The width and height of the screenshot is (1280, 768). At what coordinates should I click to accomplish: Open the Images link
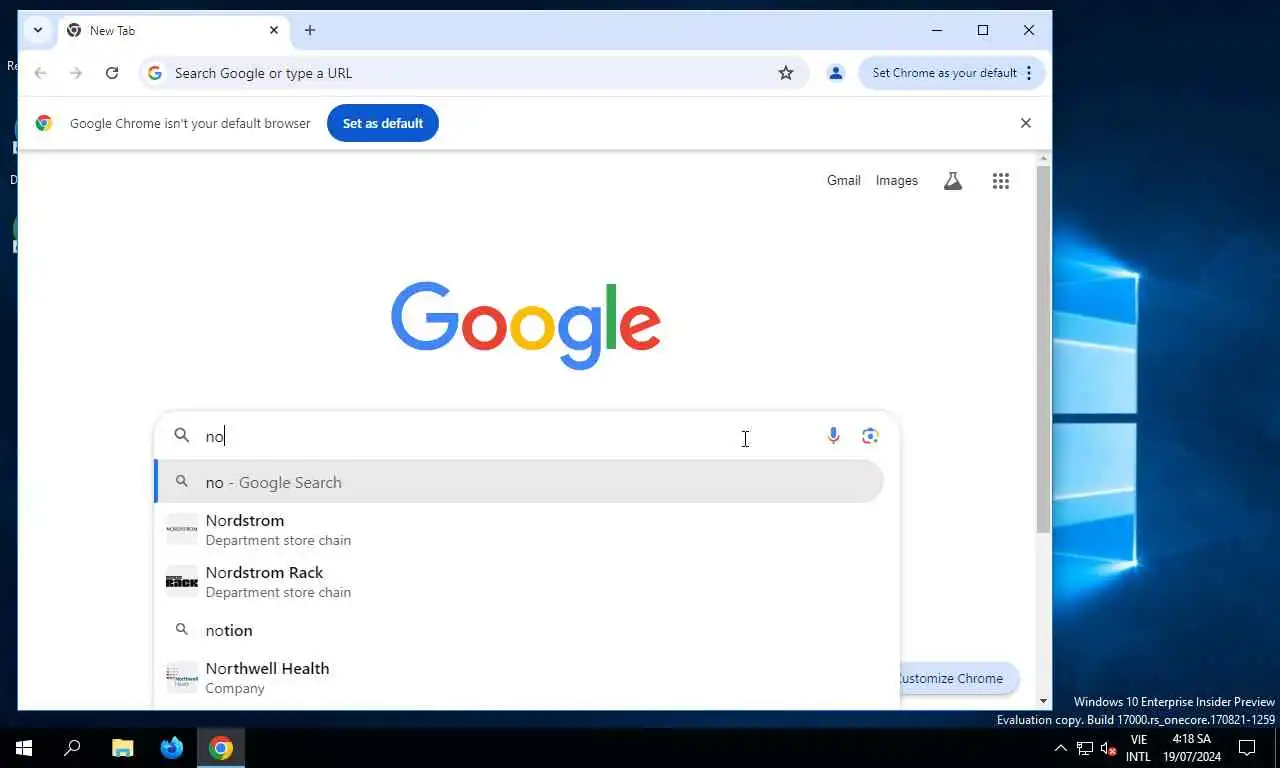[897, 181]
